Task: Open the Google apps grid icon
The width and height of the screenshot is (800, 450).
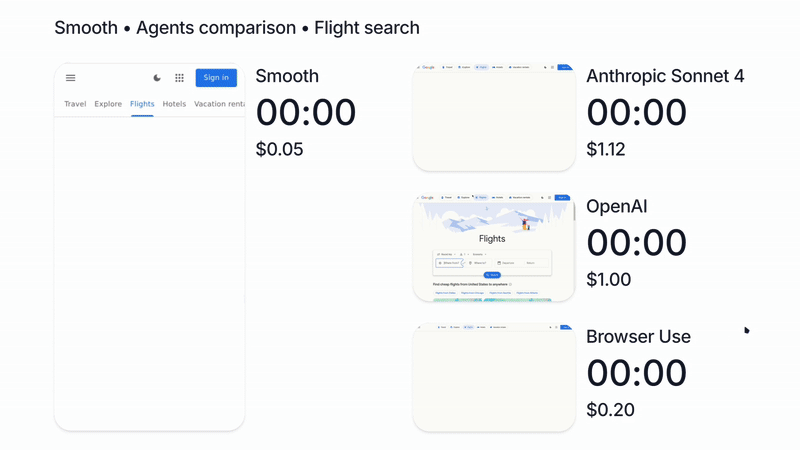Action: click(180, 78)
